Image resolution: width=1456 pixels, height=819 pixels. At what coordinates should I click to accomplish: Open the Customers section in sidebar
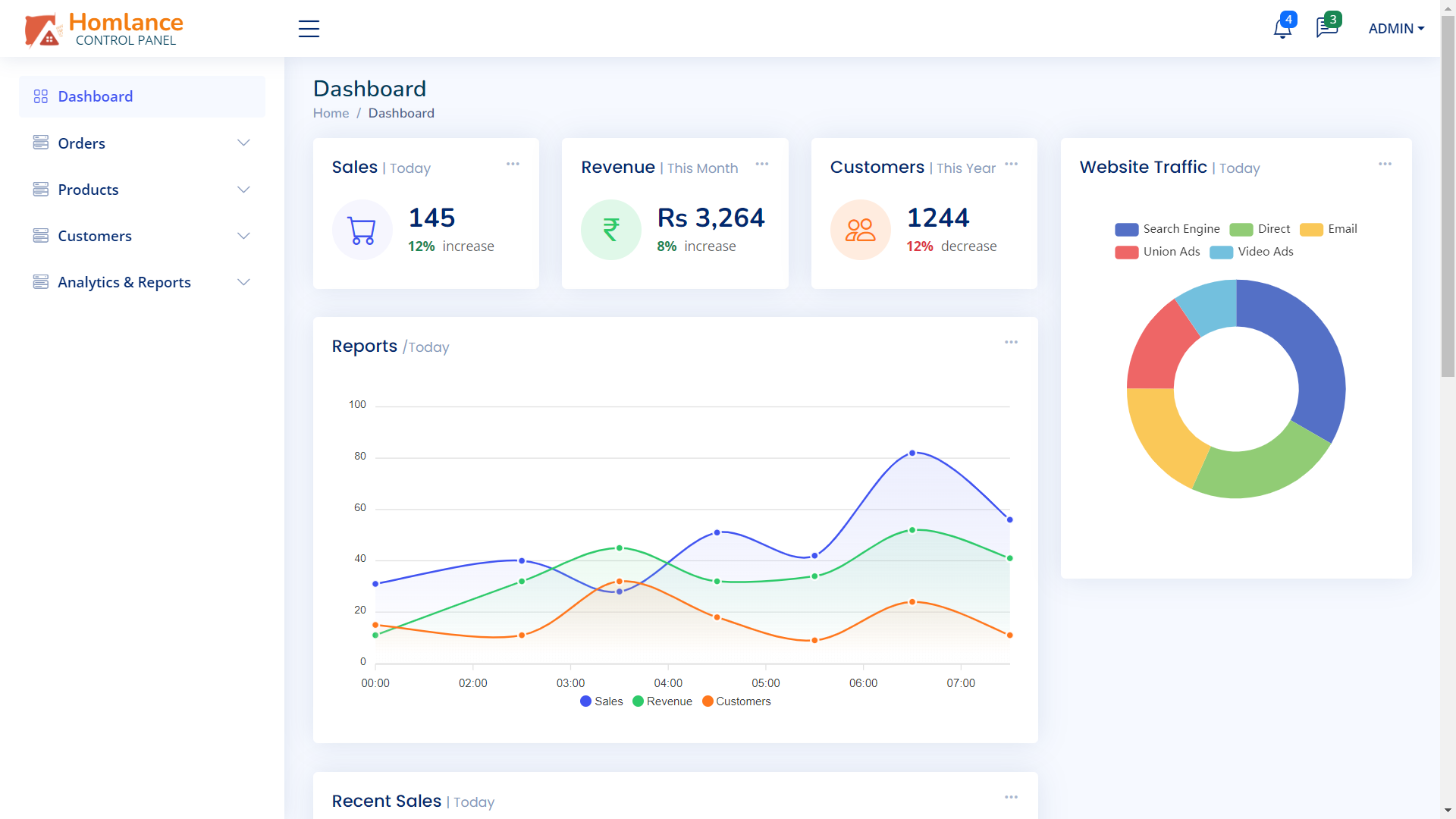pos(95,236)
